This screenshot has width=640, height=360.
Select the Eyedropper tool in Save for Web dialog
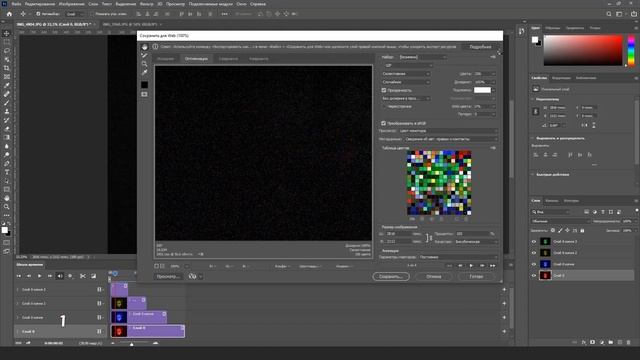pos(144,73)
